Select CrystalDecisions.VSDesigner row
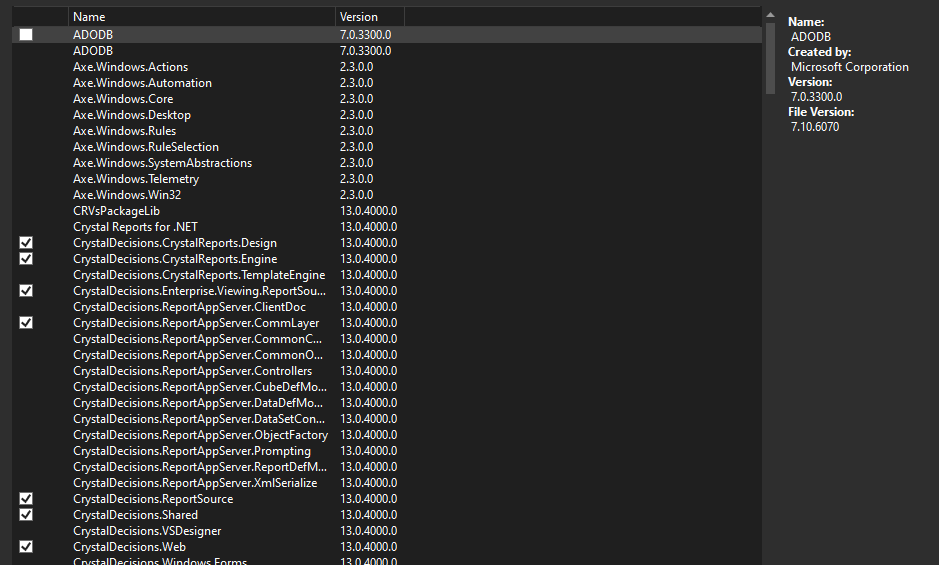The height and width of the screenshot is (565, 939). point(387,531)
